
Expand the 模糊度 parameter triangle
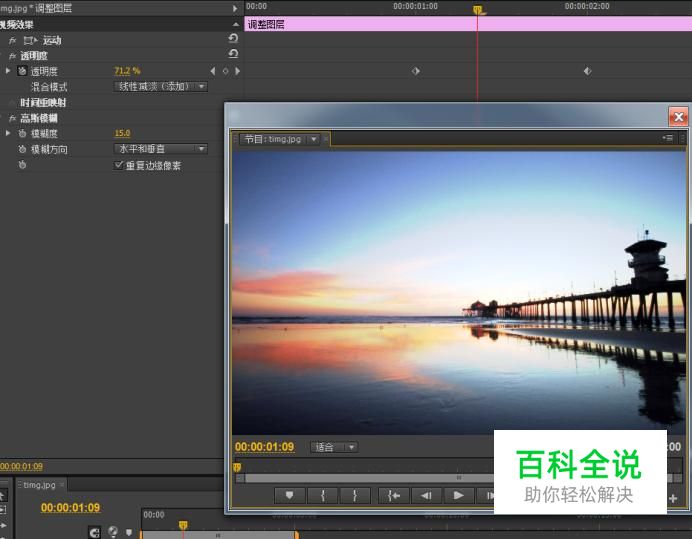pyautogui.click(x=9, y=133)
